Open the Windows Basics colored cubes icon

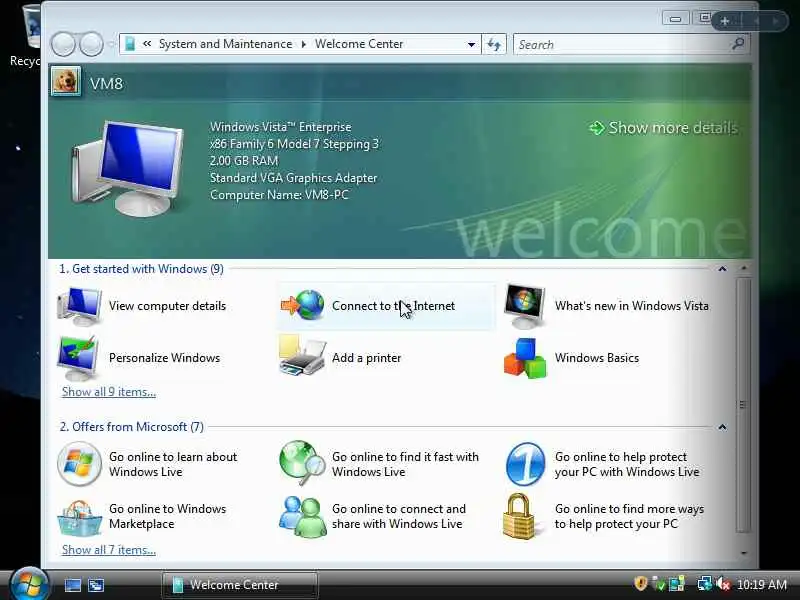point(525,358)
